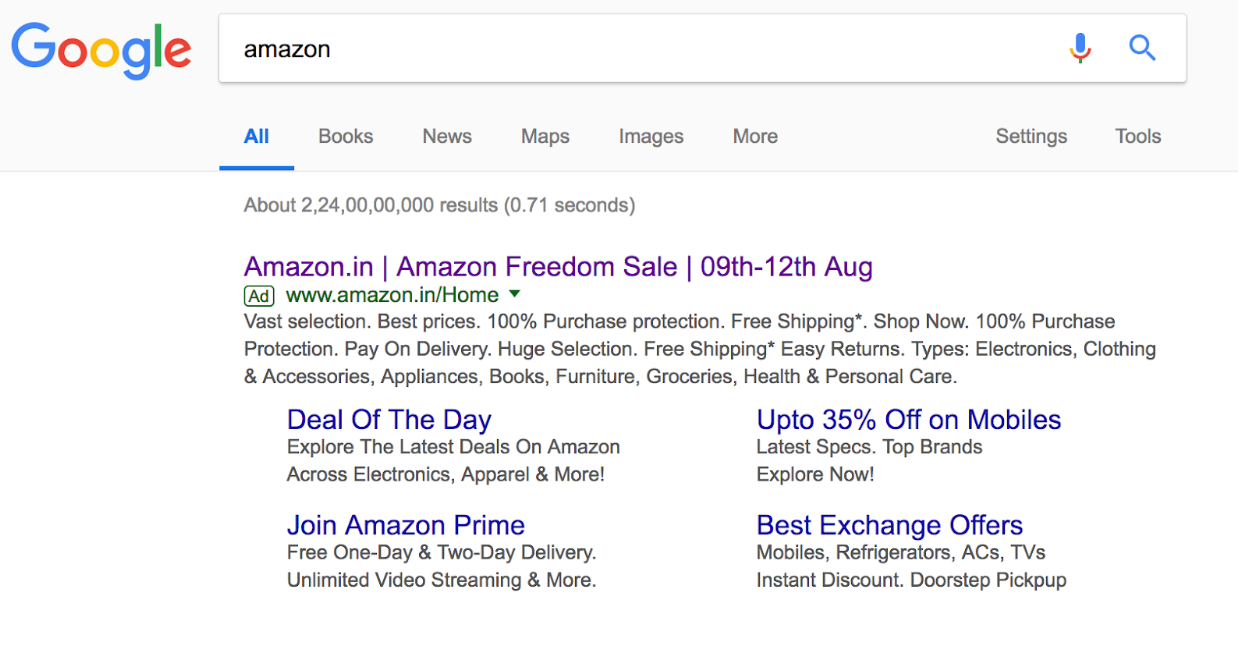
Task: Switch to Books search results
Action: tap(345, 136)
